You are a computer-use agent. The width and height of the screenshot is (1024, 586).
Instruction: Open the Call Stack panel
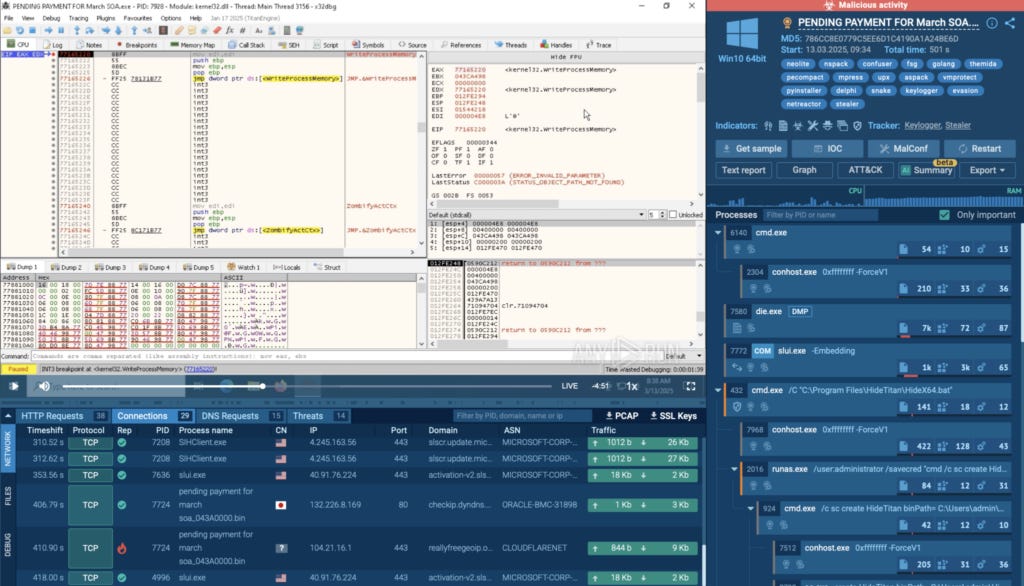[249, 45]
